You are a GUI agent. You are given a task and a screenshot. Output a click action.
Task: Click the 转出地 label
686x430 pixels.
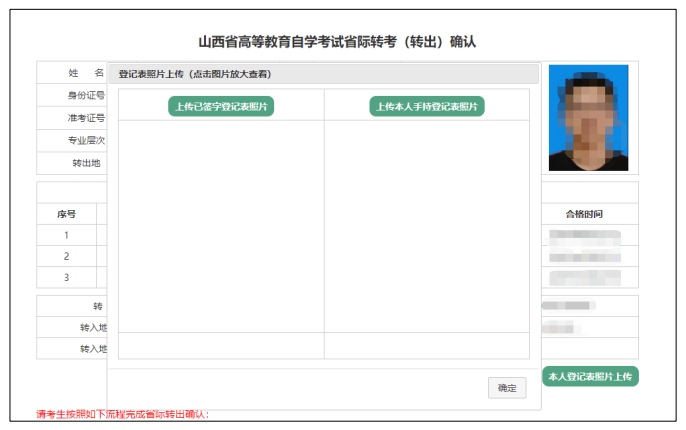tap(86, 163)
